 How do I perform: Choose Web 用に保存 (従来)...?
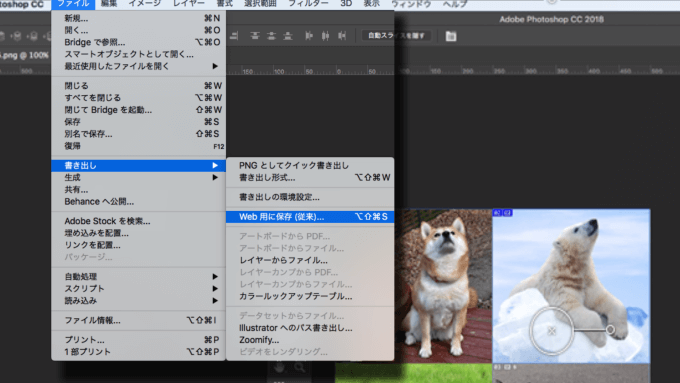tap(310, 217)
